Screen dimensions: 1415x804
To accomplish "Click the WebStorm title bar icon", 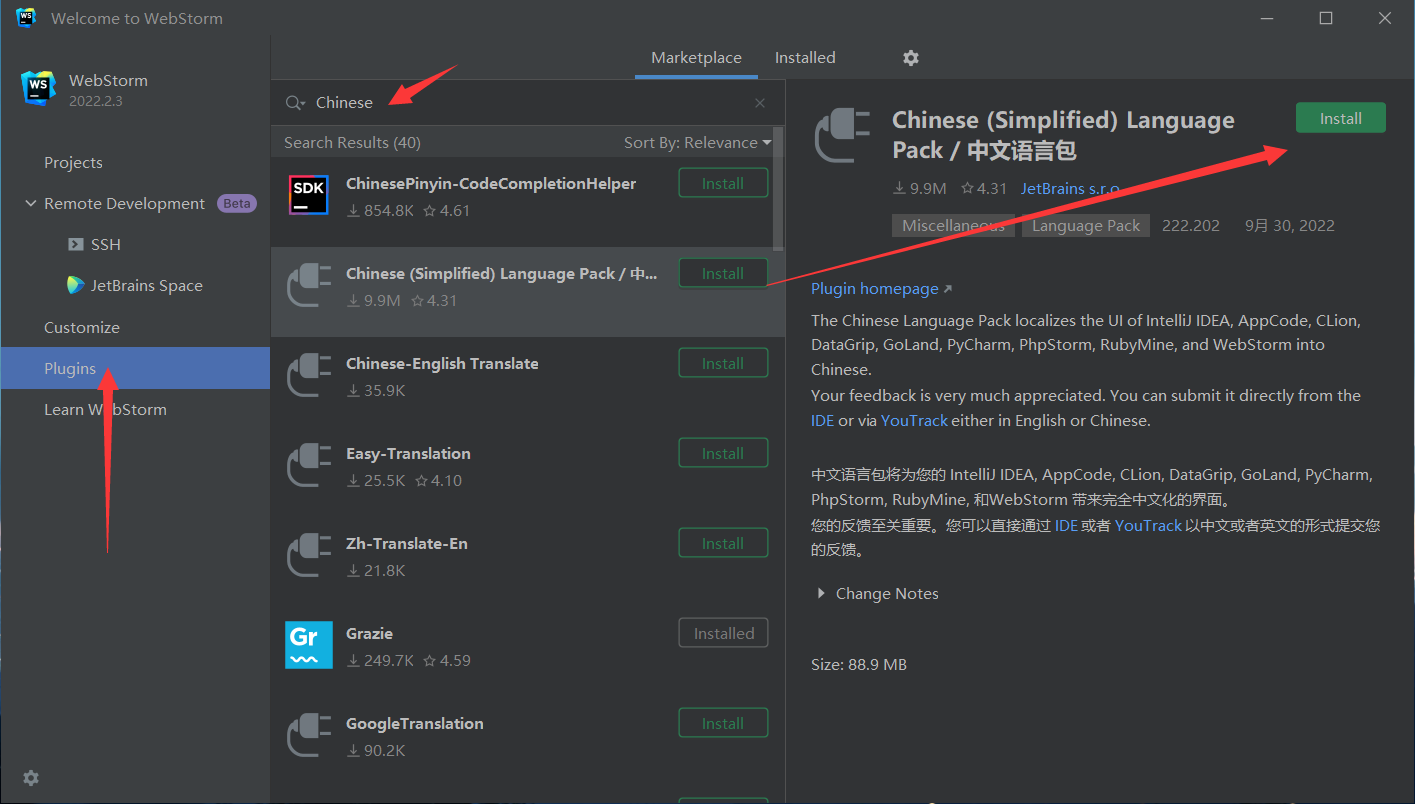I will tap(26, 18).
